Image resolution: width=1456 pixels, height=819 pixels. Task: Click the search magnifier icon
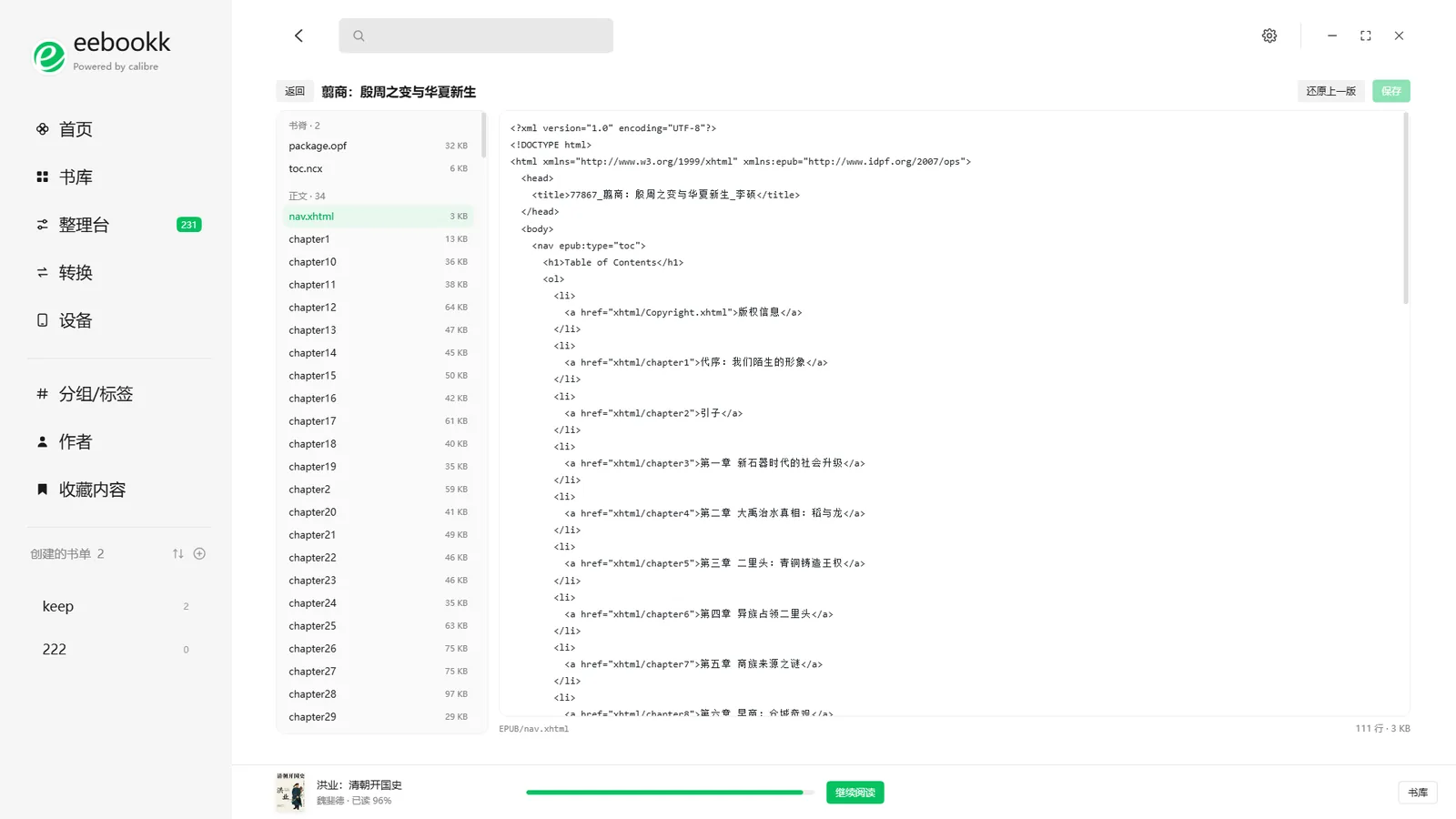[x=359, y=35]
